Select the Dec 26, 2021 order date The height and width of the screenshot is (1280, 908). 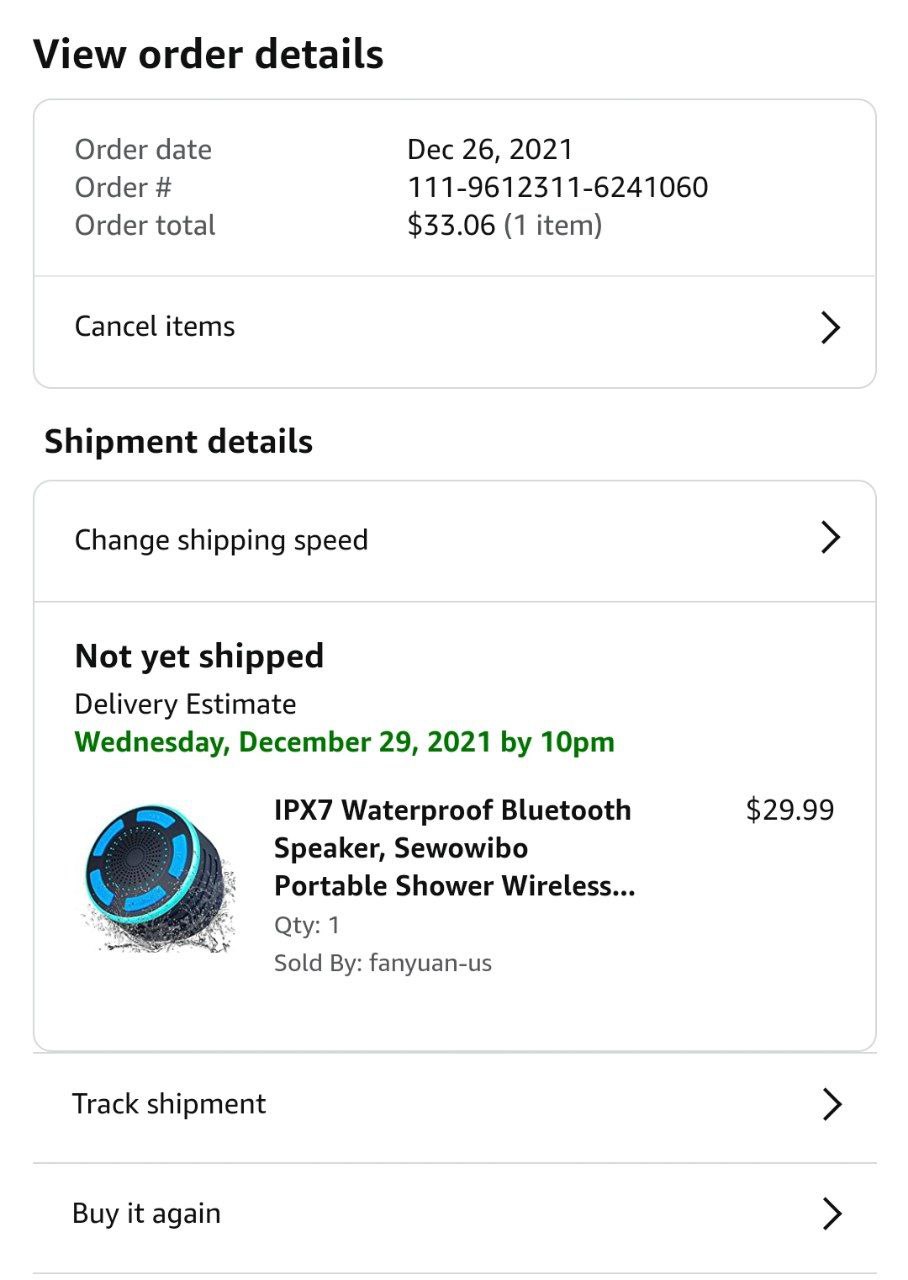[490, 150]
